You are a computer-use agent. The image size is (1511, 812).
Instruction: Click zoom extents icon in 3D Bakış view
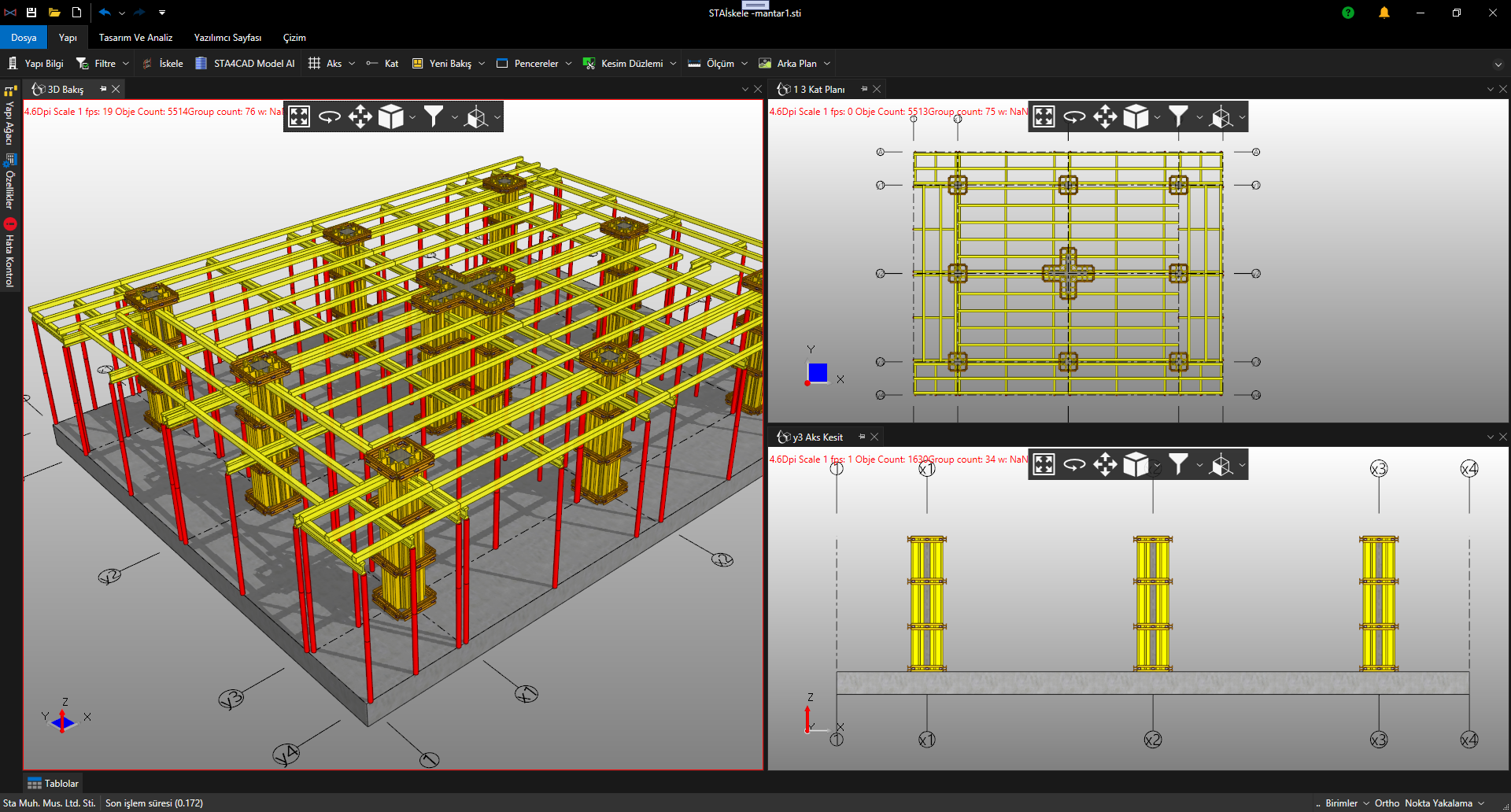click(x=299, y=116)
